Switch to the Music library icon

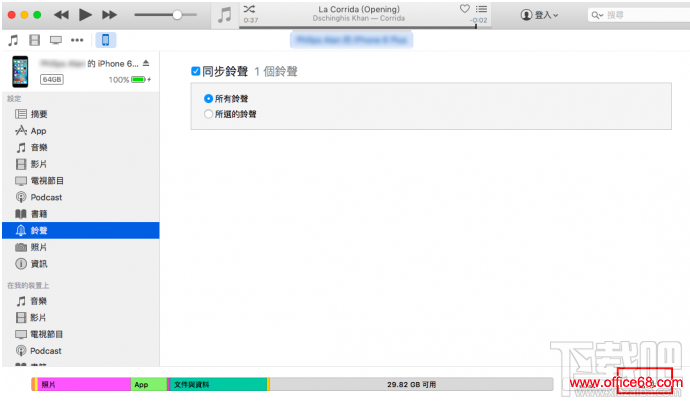tap(13, 40)
